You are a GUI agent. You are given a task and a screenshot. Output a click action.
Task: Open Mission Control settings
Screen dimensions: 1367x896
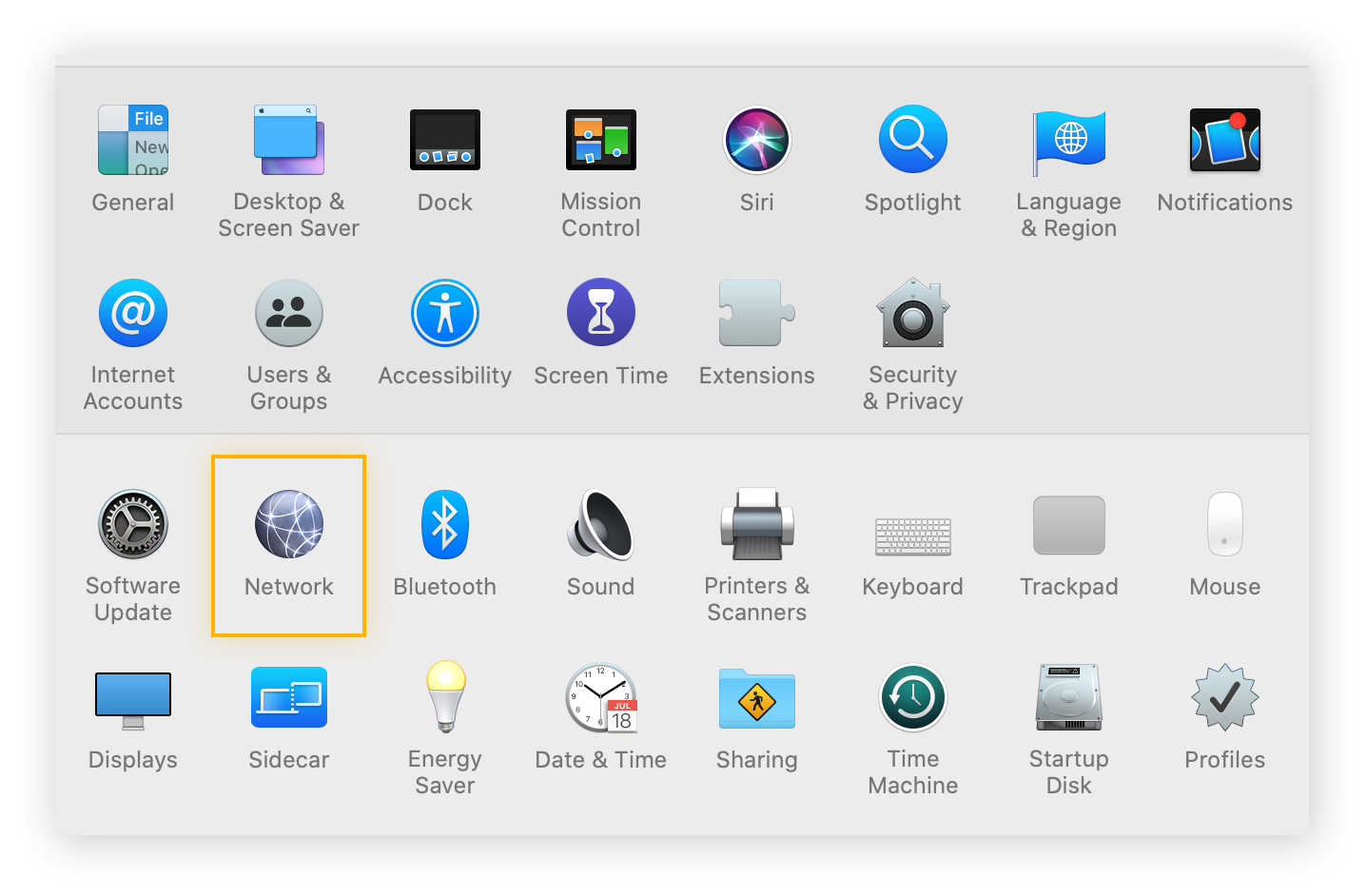[600, 141]
